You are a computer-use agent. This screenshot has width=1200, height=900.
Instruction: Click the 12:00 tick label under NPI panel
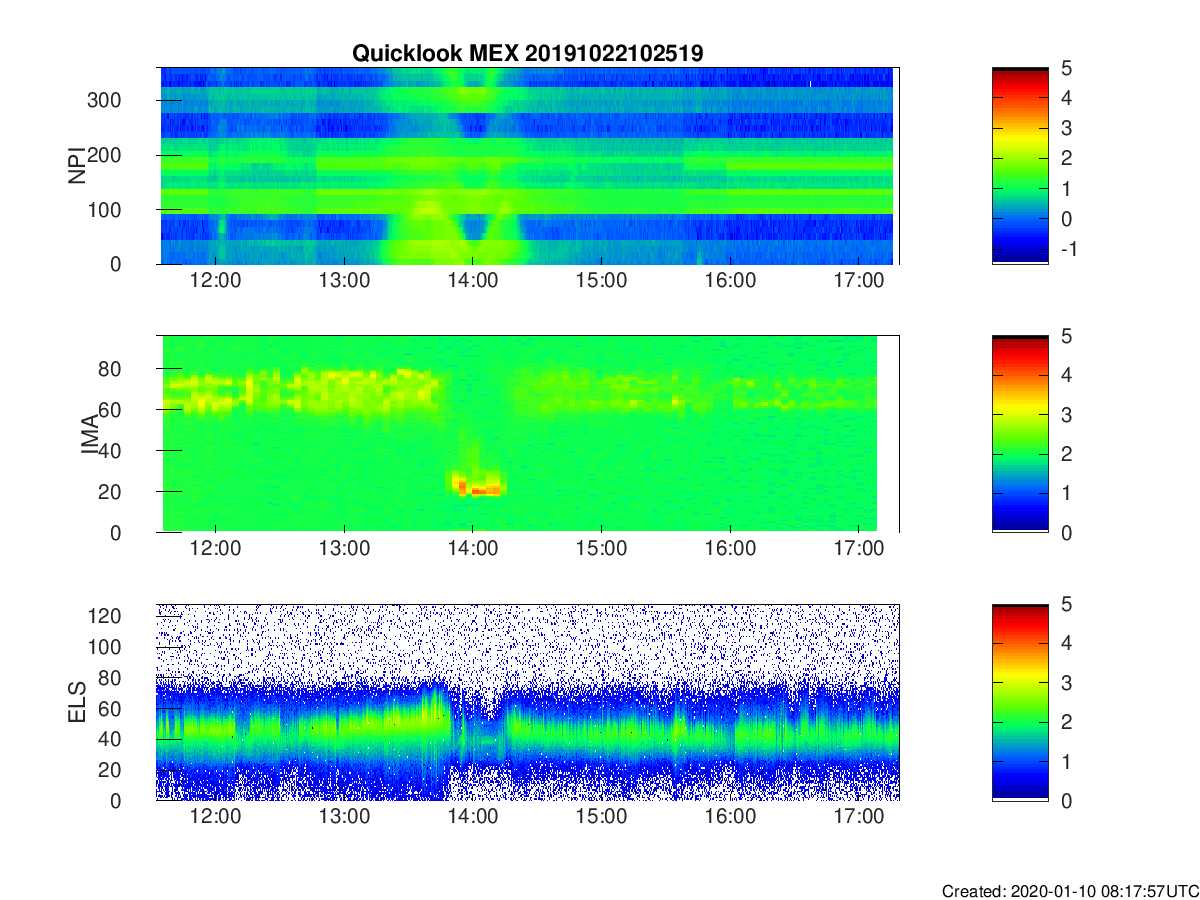pos(215,281)
